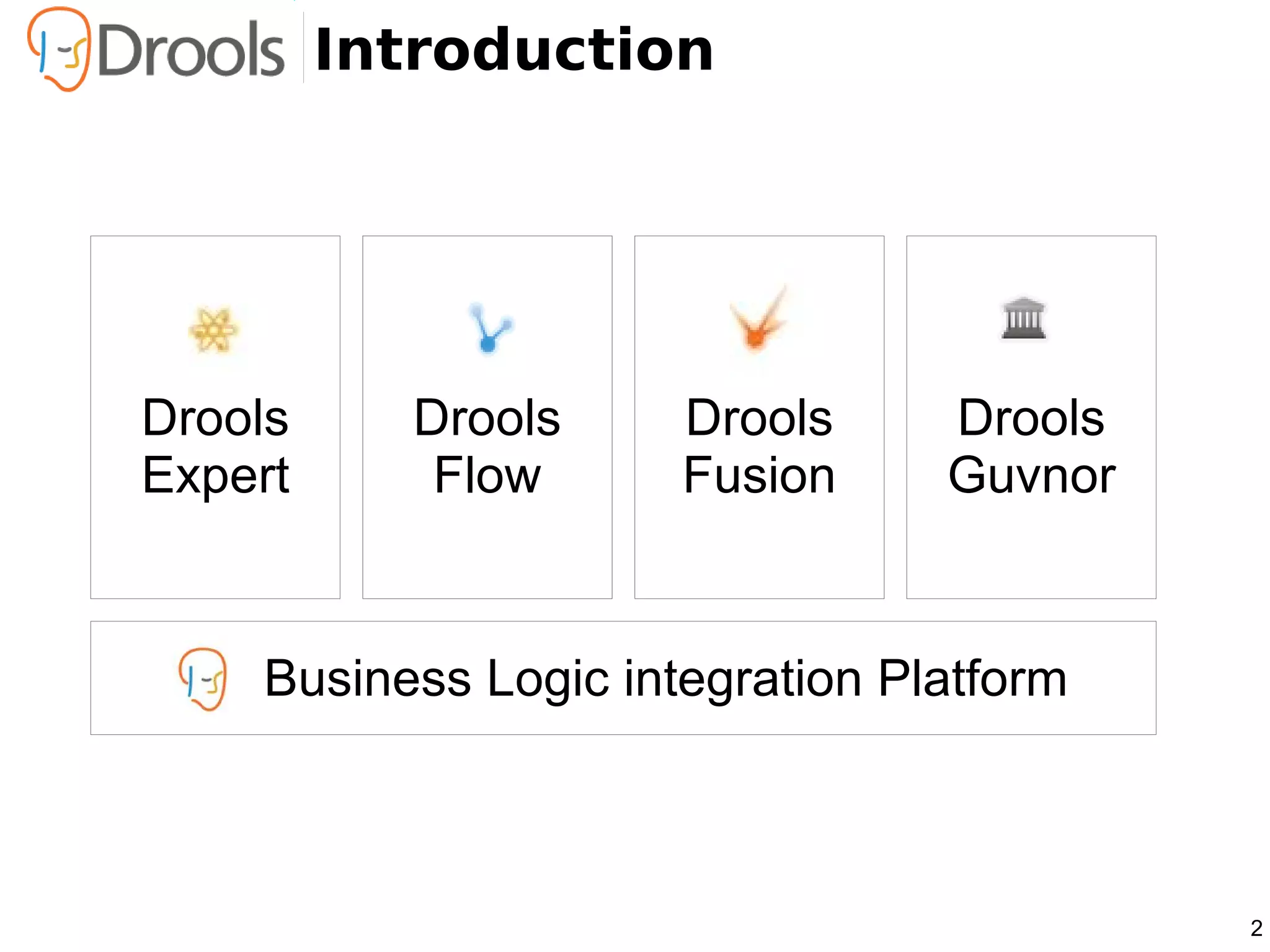Click the Drools face logo in the header
This screenshot has height=952, width=1270.
tap(60, 50)
